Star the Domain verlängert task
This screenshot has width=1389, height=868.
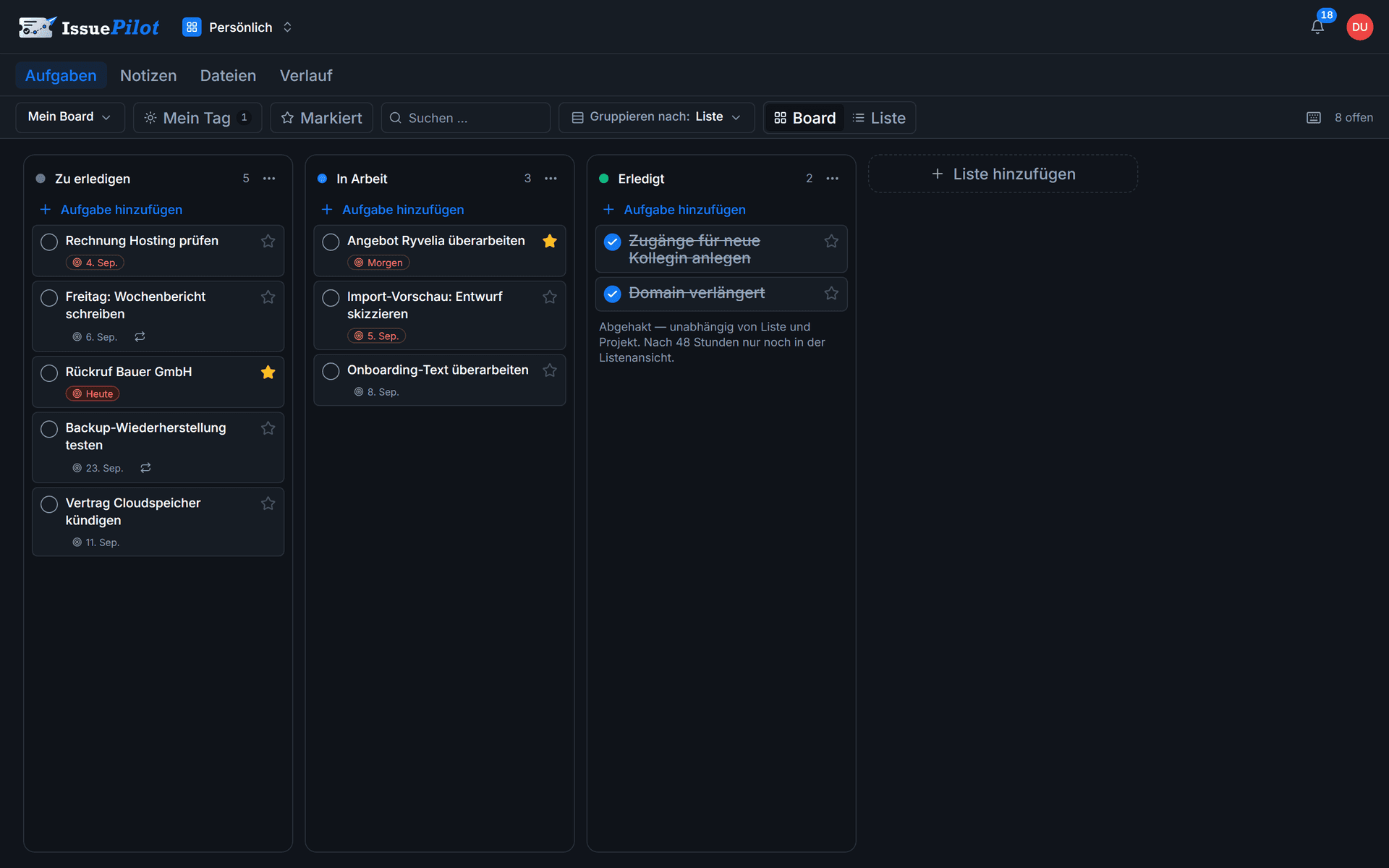(x=831, y=293)
